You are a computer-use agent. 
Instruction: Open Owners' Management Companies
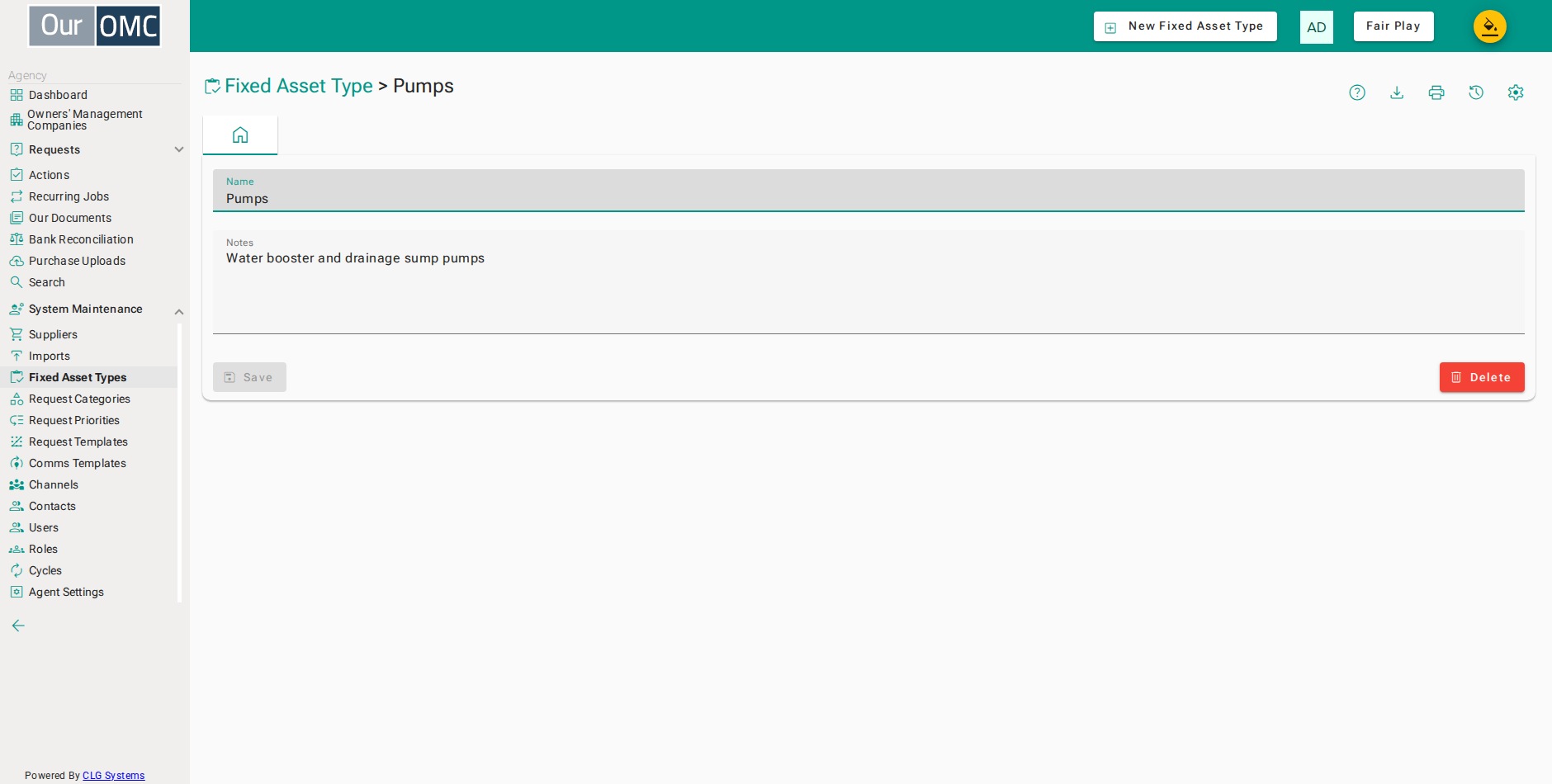(85, 120)
